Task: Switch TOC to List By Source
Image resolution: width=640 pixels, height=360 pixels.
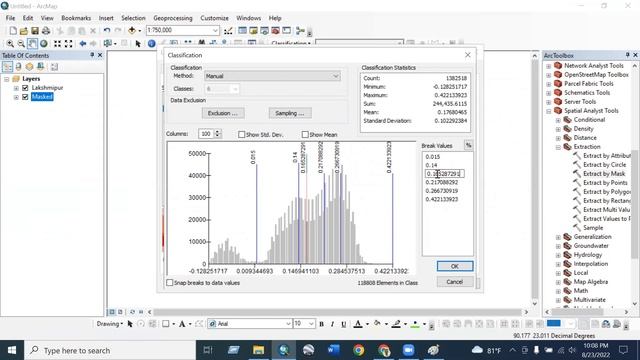Action: coord(18,67)
